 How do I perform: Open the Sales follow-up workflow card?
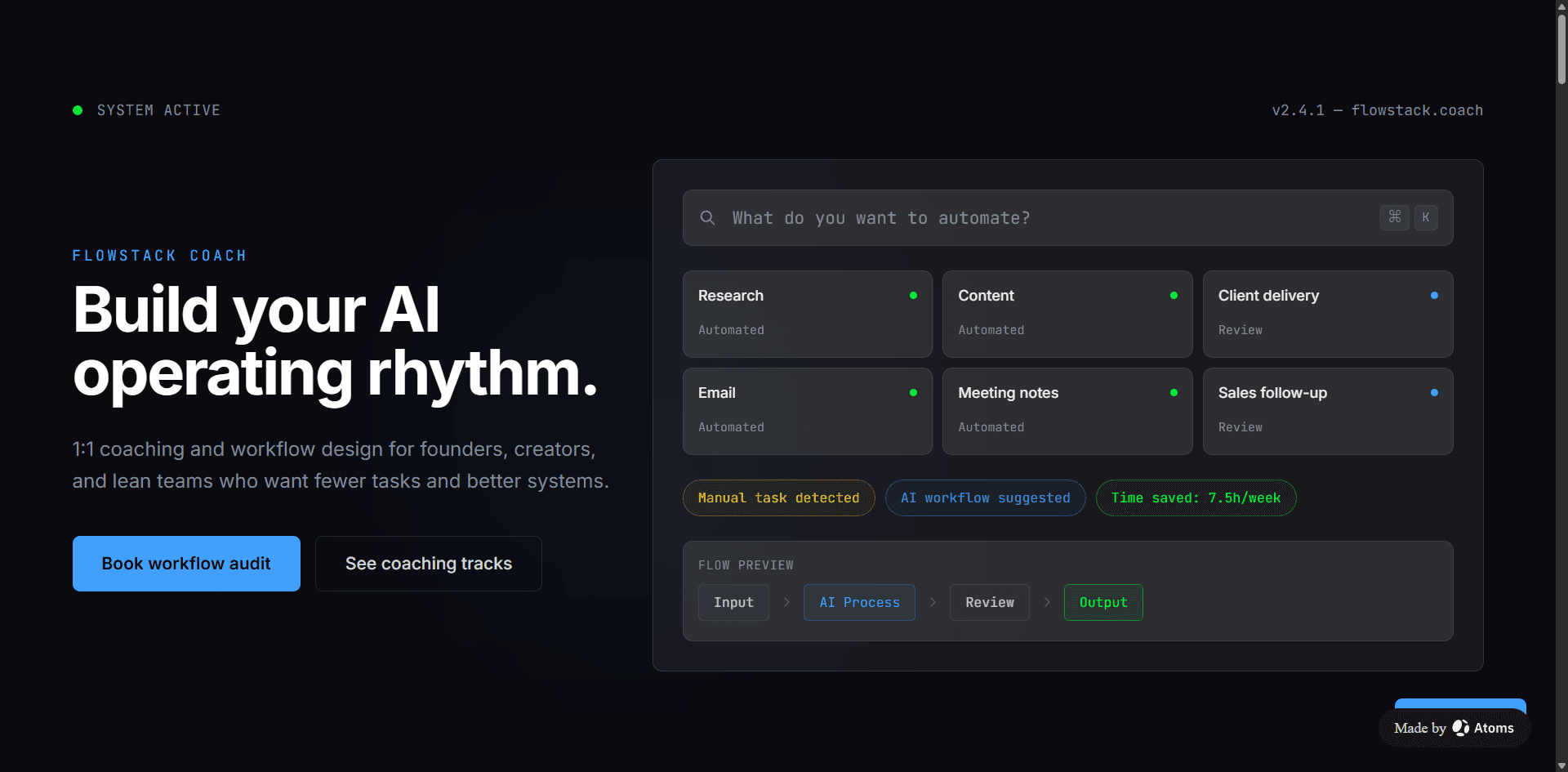point(1328,411)
